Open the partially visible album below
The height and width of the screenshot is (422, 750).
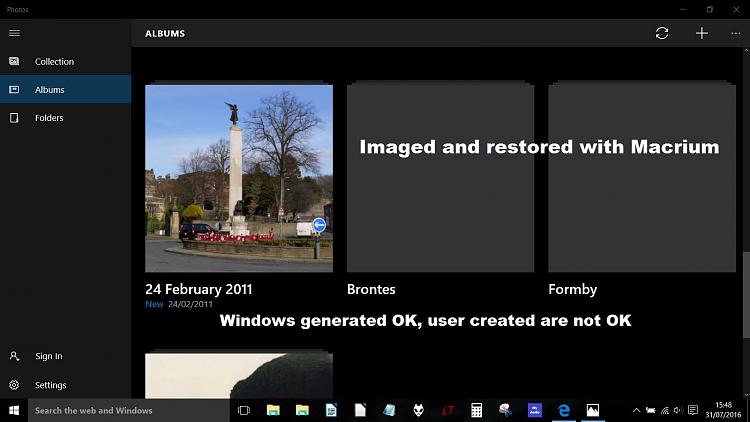point(239,376)
